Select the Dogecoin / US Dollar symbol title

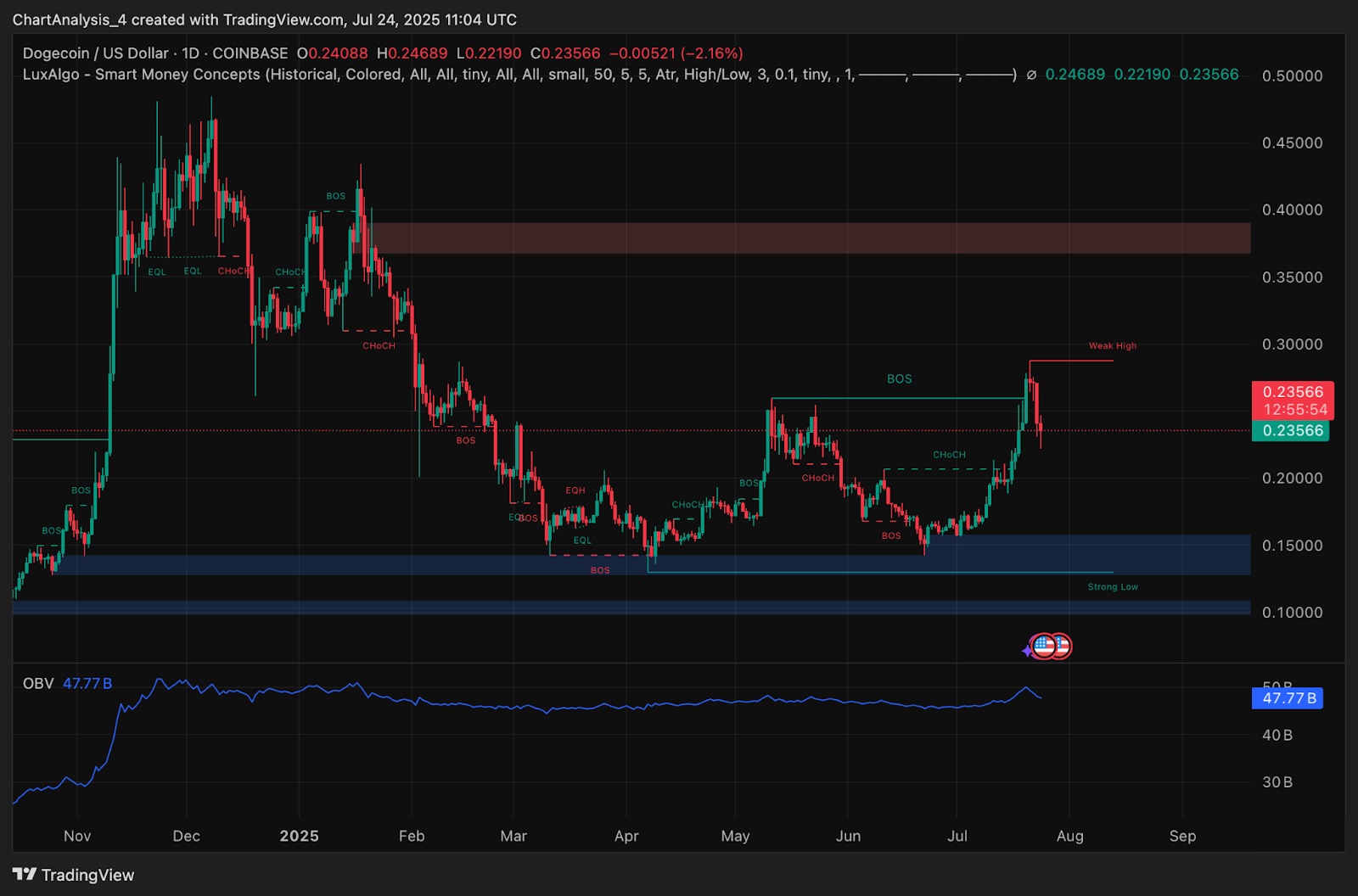click(x=96, y=53)
